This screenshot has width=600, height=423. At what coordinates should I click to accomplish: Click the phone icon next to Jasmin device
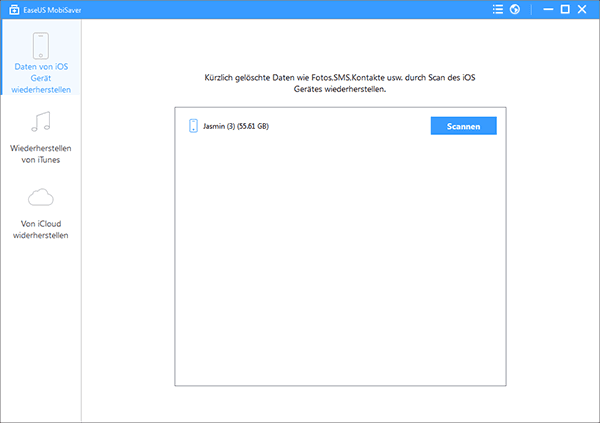click(193, 126)
